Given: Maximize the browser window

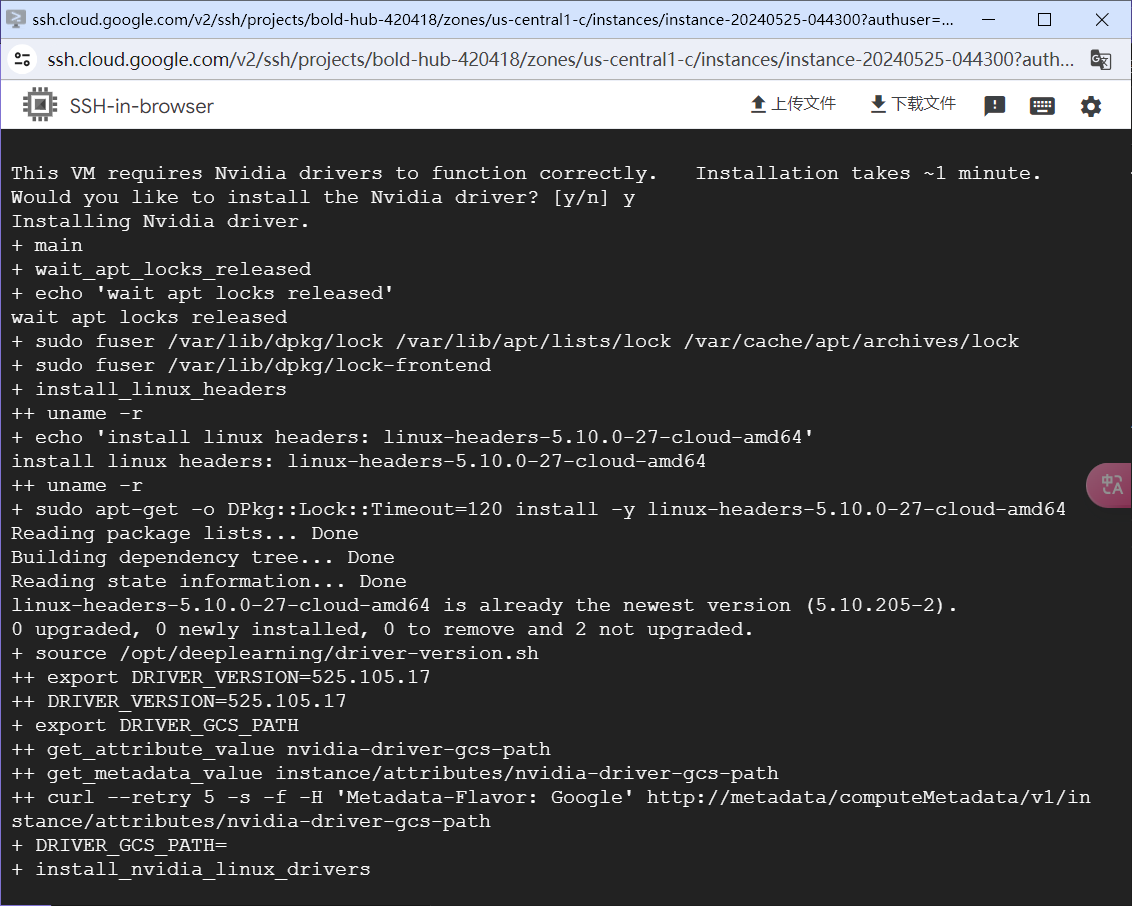Looking at the screenshot, I should click(1044, 19).
